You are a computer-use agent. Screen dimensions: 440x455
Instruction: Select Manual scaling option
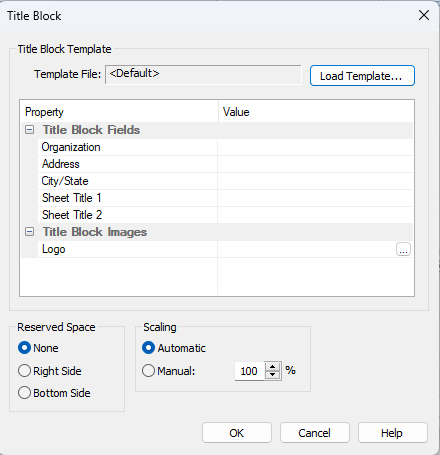148,371
